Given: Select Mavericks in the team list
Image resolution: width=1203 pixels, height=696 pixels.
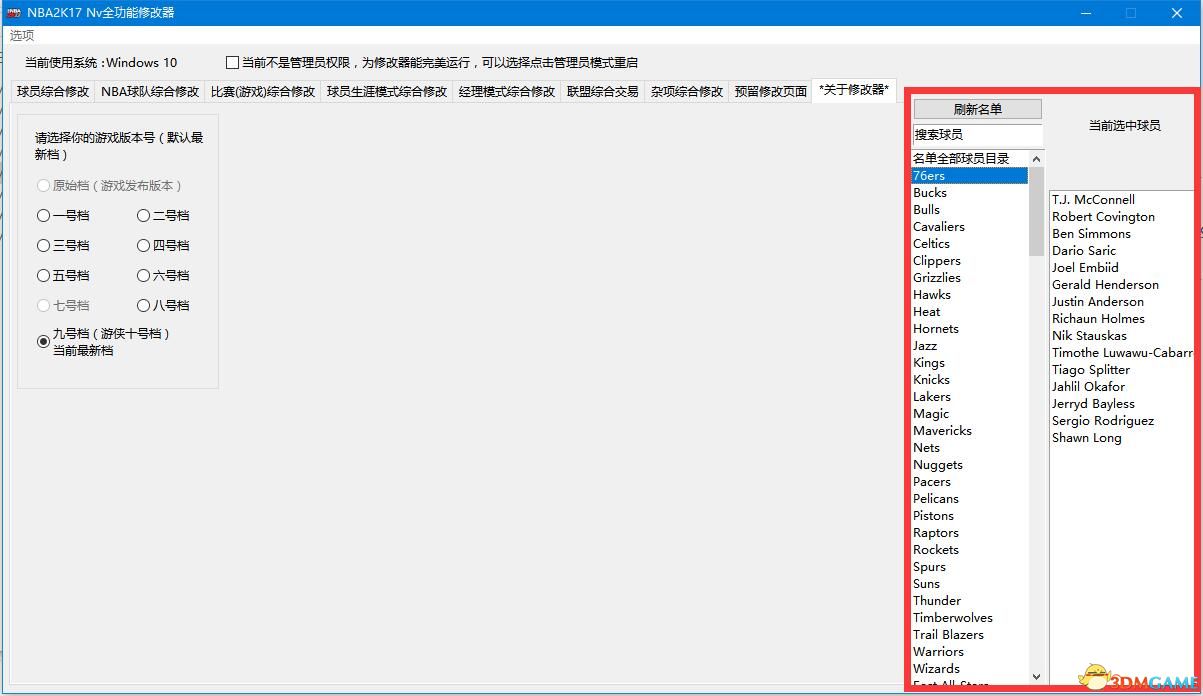Looking at the screenshot, I should [969, 431].
